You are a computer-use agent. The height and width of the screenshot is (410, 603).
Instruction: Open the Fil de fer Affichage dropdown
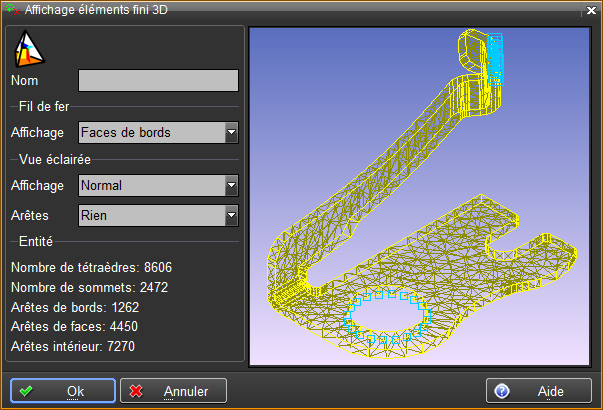158,133
